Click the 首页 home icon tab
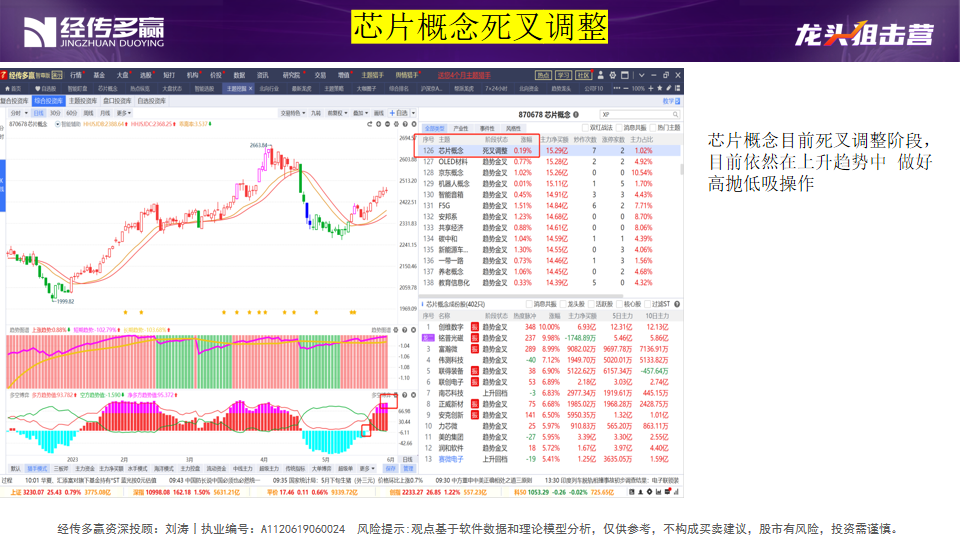Screen dimensions: 960x540 click(13, 89)
